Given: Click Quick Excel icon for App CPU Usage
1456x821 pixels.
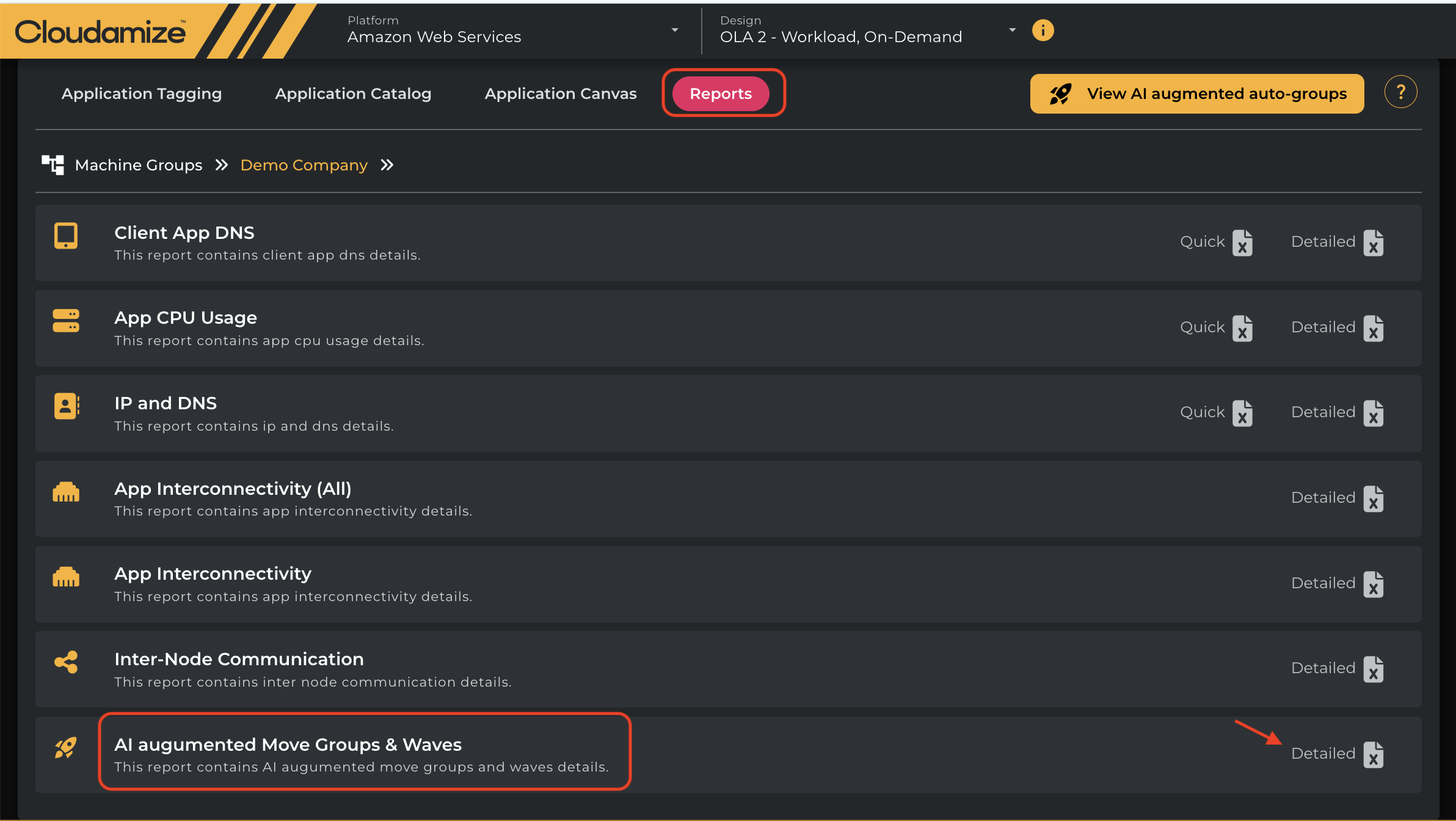Looking at the screenshot, I should [1242, 329].
